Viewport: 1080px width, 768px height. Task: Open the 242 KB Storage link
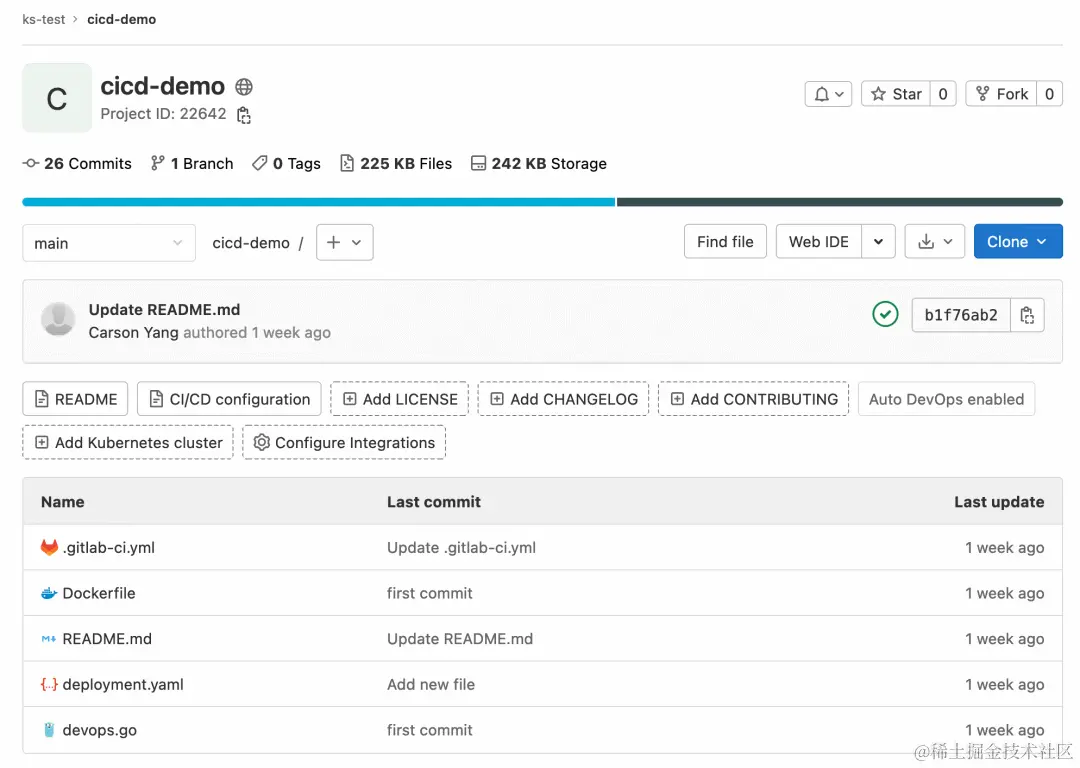coord(539,163)
